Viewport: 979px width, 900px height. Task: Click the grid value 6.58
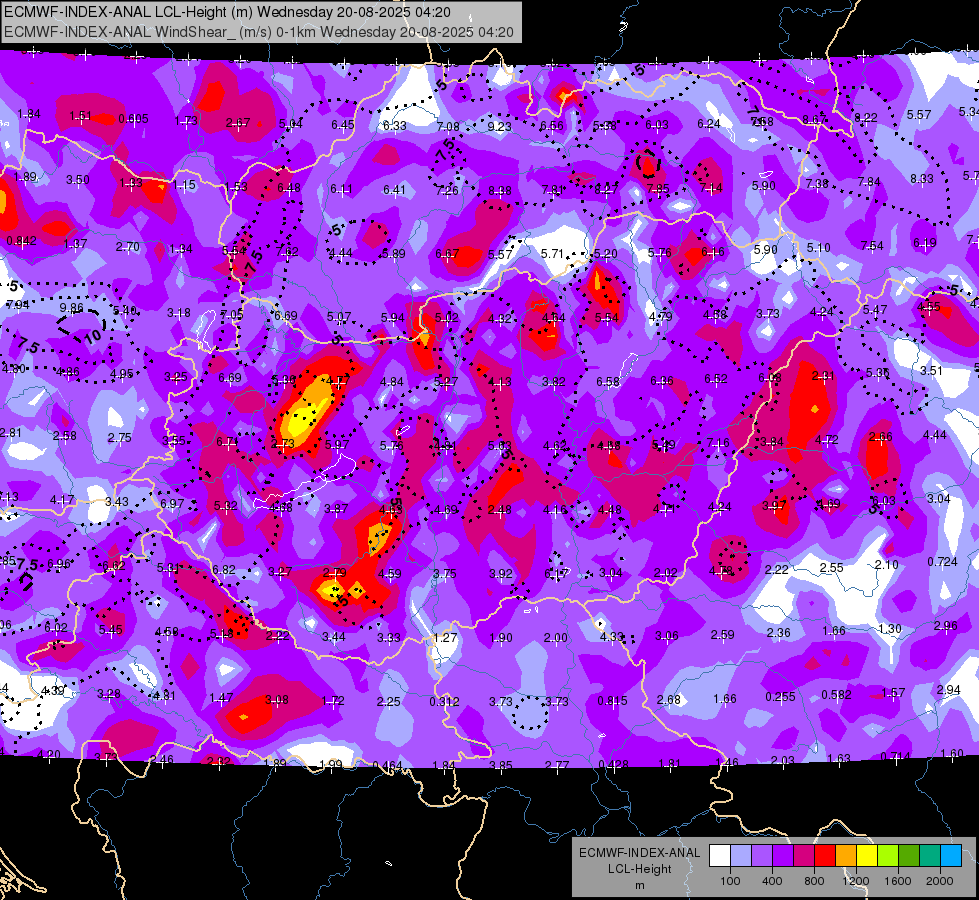pyautogui.click(x=608, y=382)
